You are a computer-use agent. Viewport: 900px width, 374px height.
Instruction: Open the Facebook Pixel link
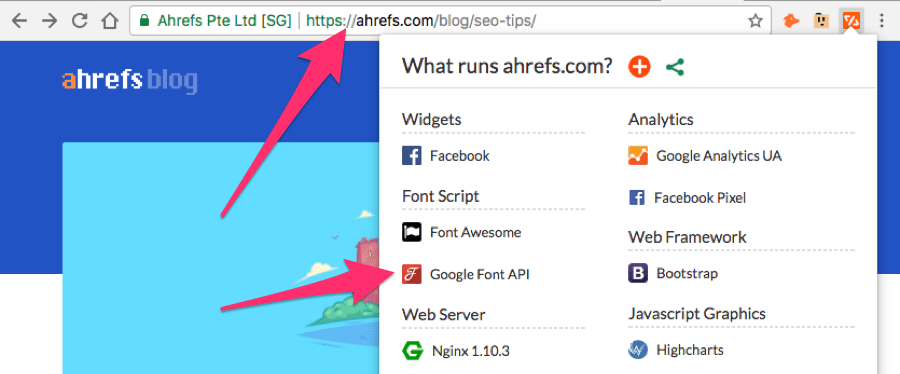(x=700, y=198)
